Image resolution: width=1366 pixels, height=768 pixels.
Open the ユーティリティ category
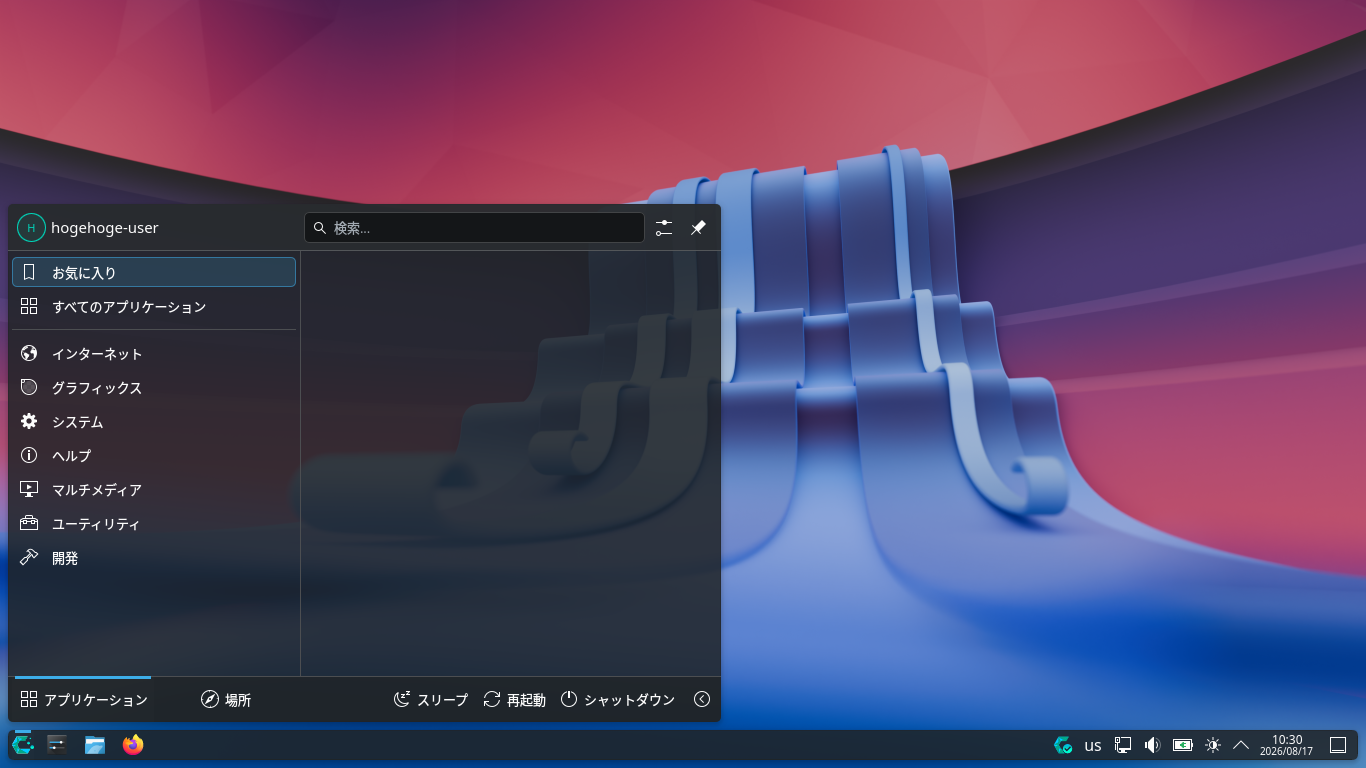coord(154,524)
